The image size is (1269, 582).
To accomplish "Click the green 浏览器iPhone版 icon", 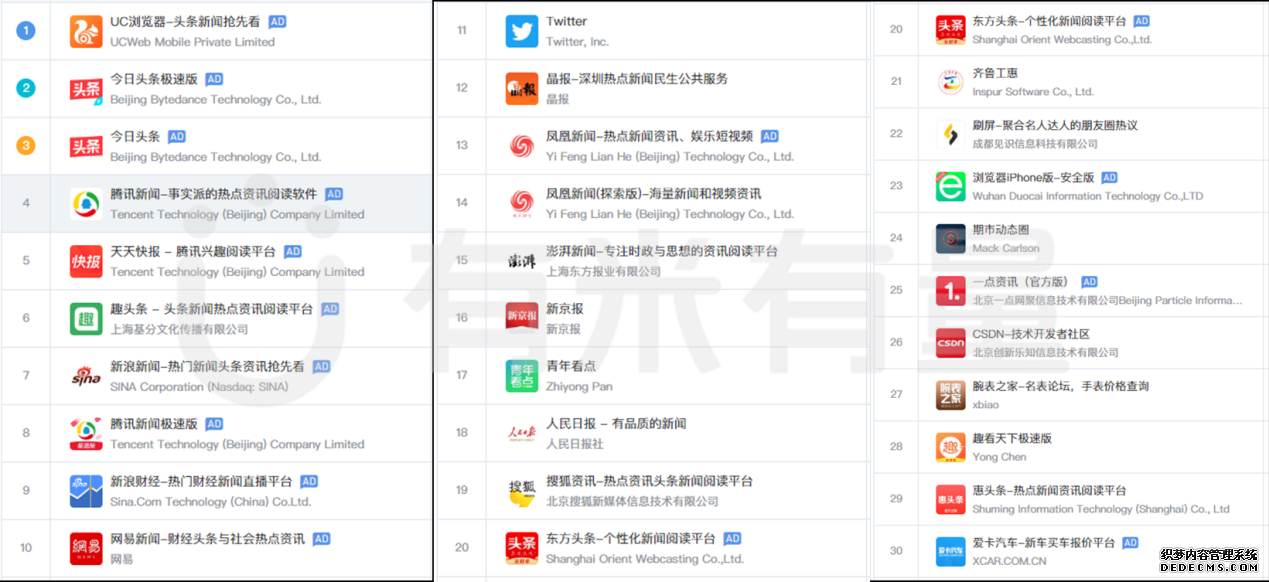I will [950, 186].
